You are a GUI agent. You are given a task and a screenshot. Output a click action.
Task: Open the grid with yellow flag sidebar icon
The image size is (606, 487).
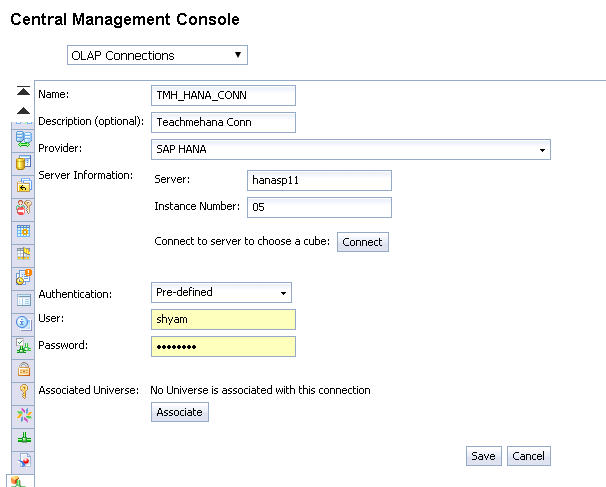(24, 254)
